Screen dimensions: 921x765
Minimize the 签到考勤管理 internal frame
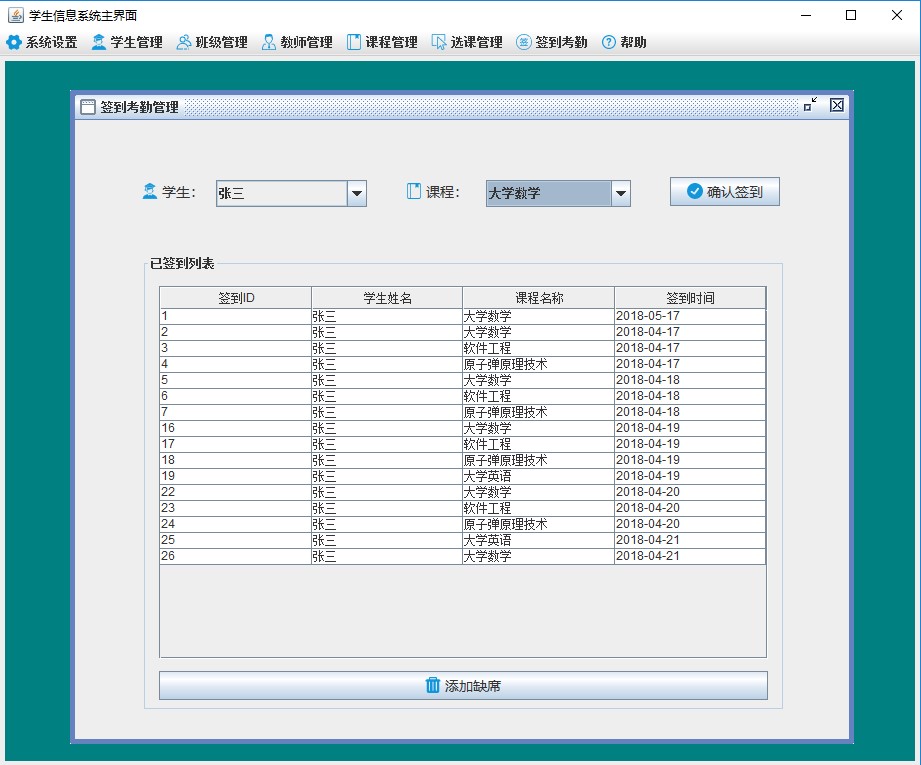pos(810,105)
